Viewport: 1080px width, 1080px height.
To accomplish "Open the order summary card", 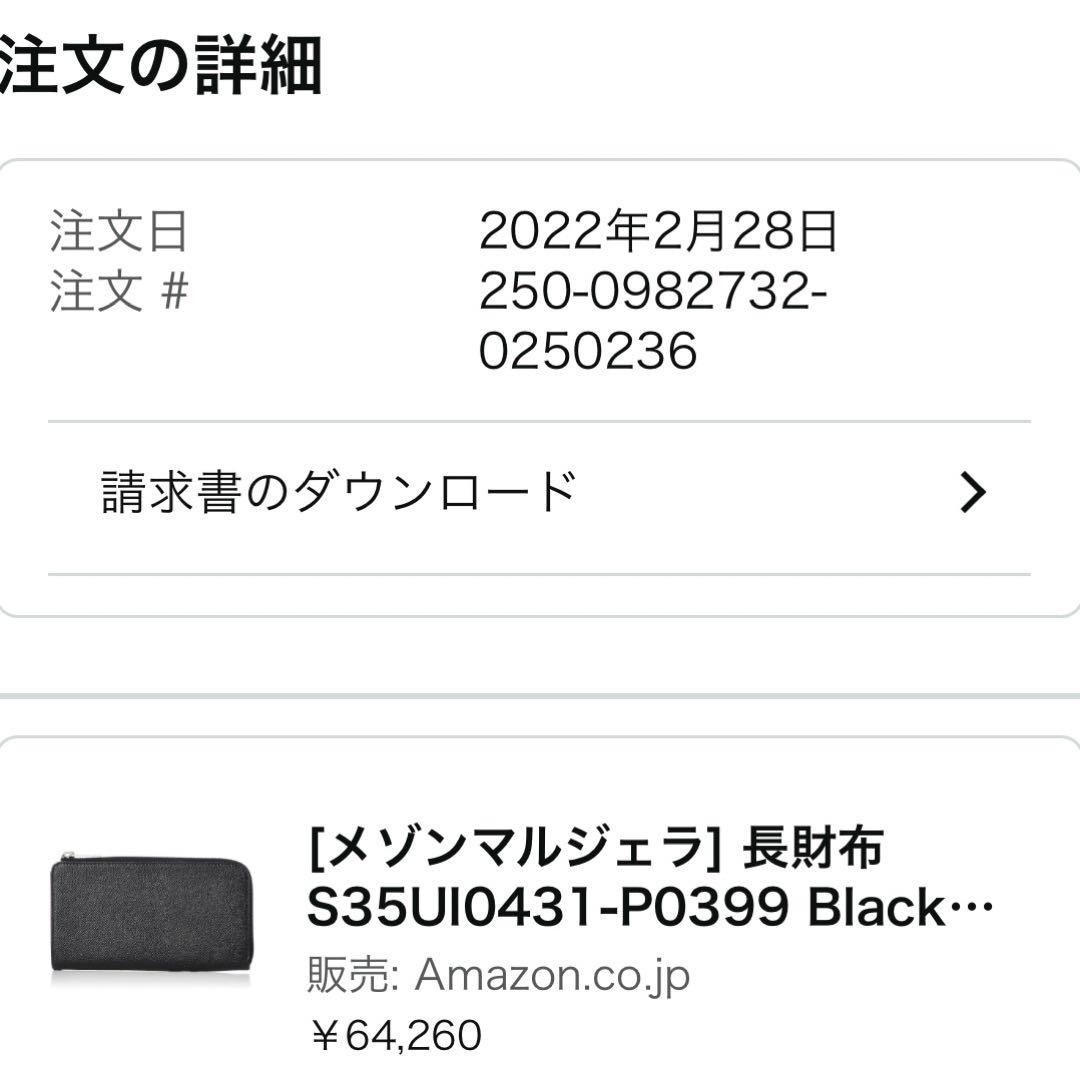I will [x=540, y=380].
